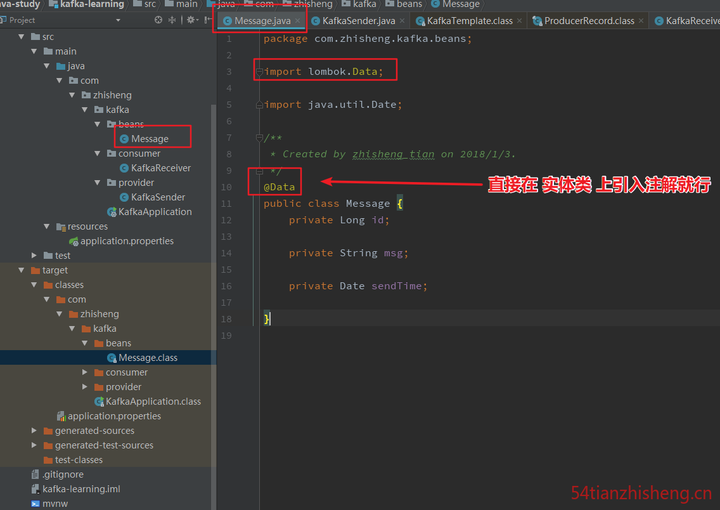Switch to the KafkaReceiver tab
The width and height of the screenshot is (720, 510).
coord(687,21)
